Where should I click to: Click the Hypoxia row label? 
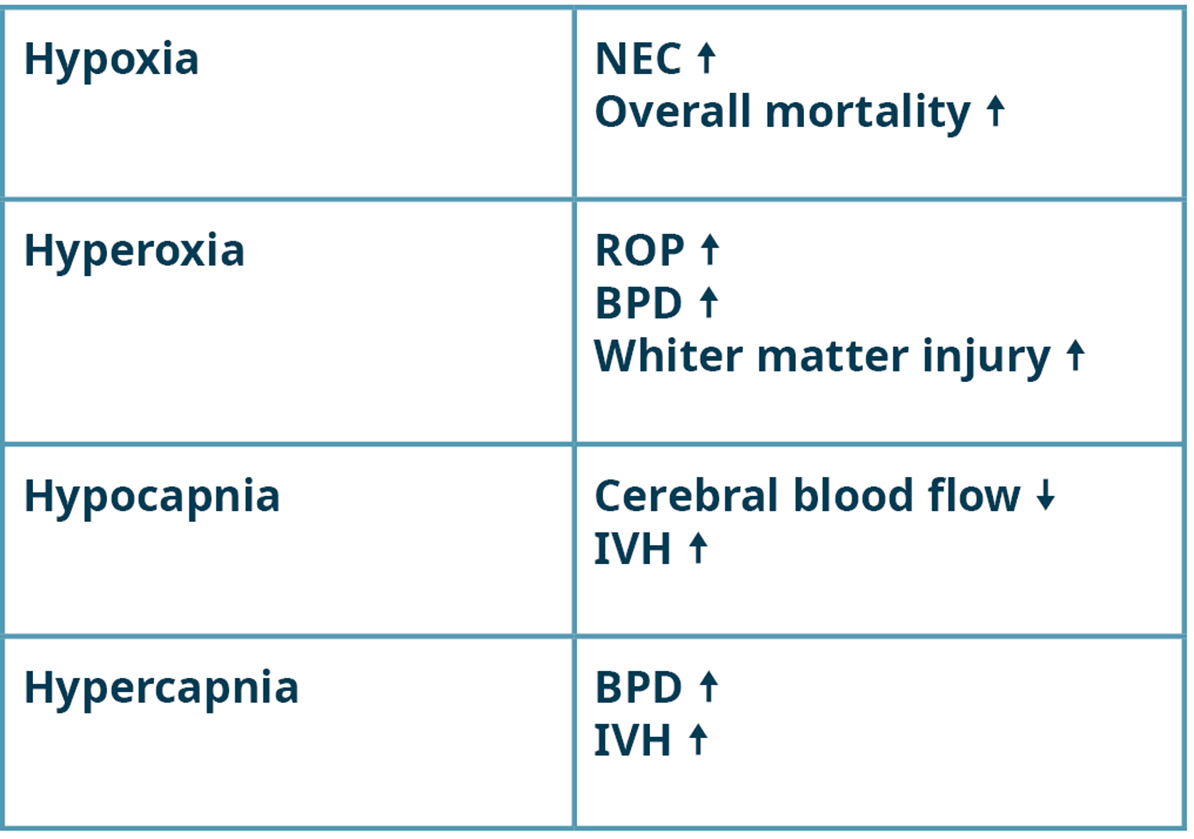click(111, 61)
